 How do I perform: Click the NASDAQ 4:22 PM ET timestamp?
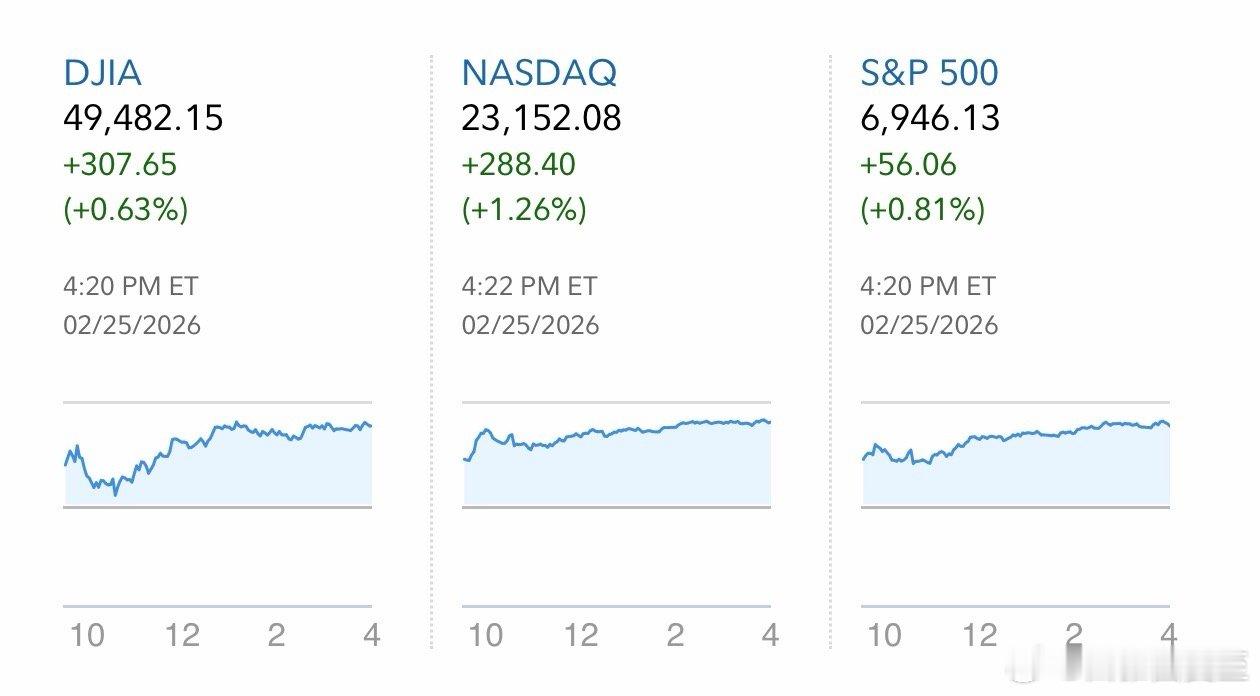529,286
